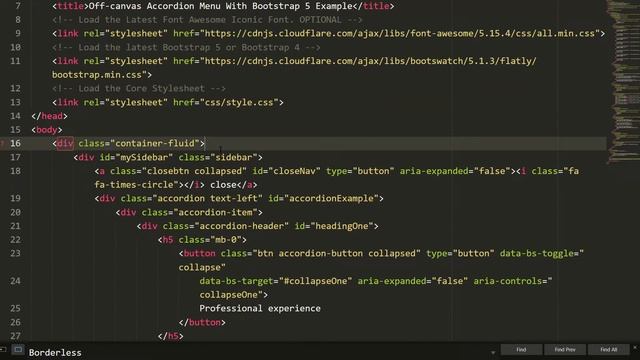Viewport: 640px width, 360px height.
Task: Click the Find Prev button
Action: tap(565, 350)
